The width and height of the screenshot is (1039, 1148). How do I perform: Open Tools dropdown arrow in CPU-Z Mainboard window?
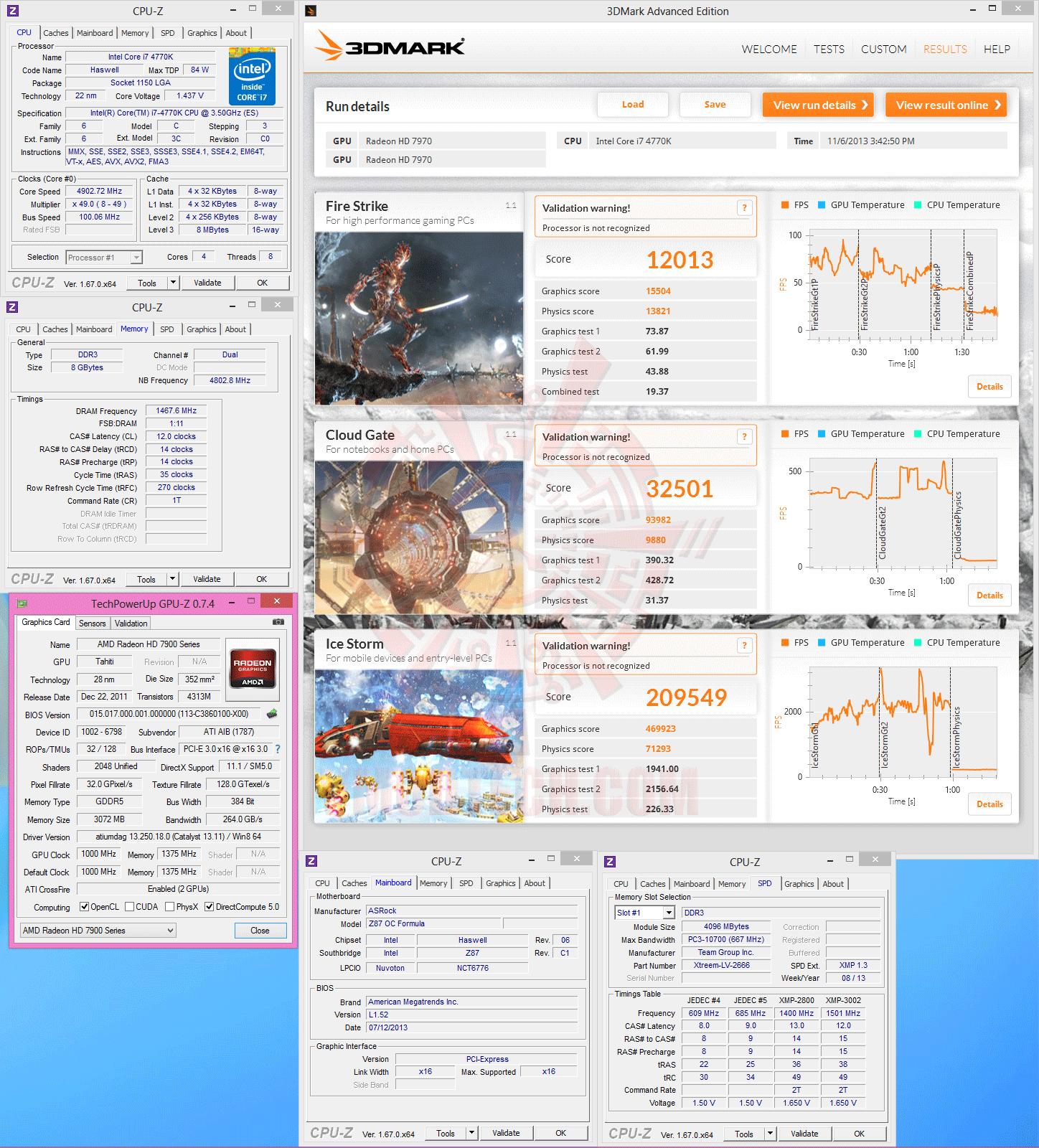point(471,1133)
